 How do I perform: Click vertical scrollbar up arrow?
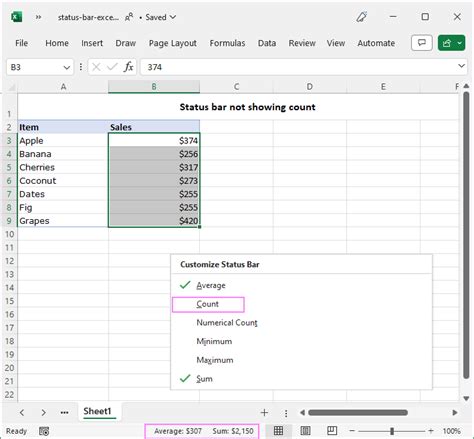click(466, 86)
